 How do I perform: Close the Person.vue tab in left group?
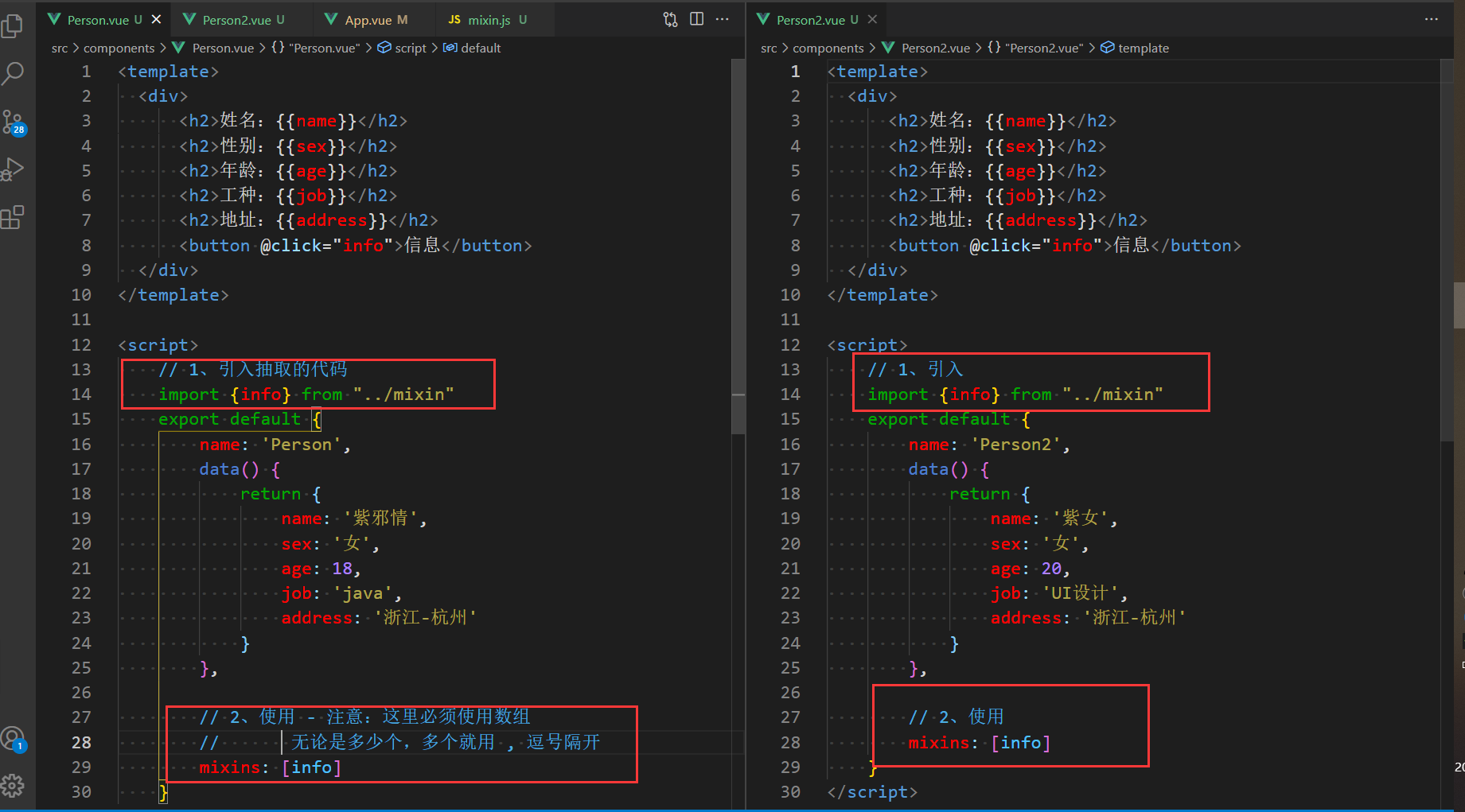[x=156, y=19]
